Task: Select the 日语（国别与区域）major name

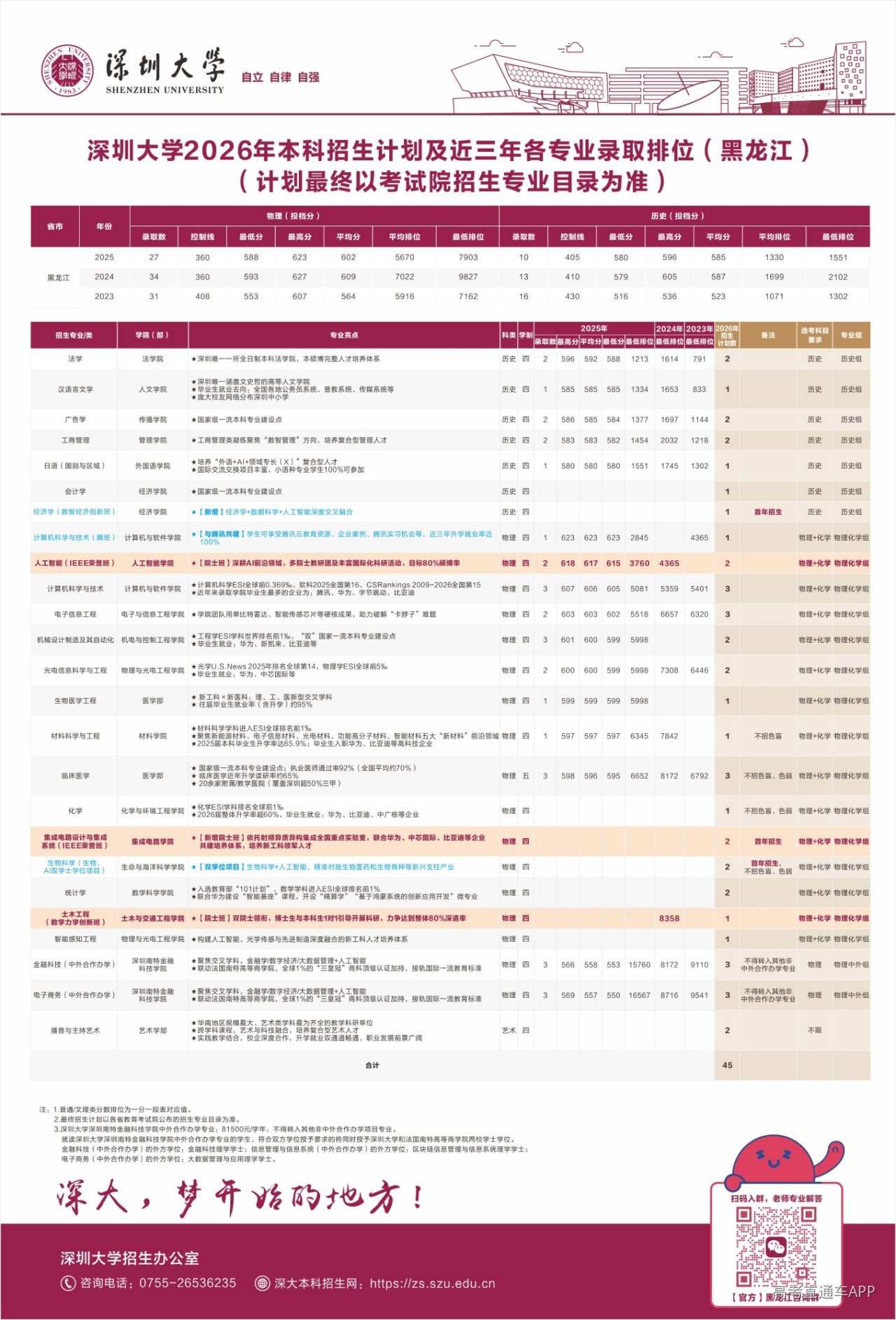Action: click(75, 466)
